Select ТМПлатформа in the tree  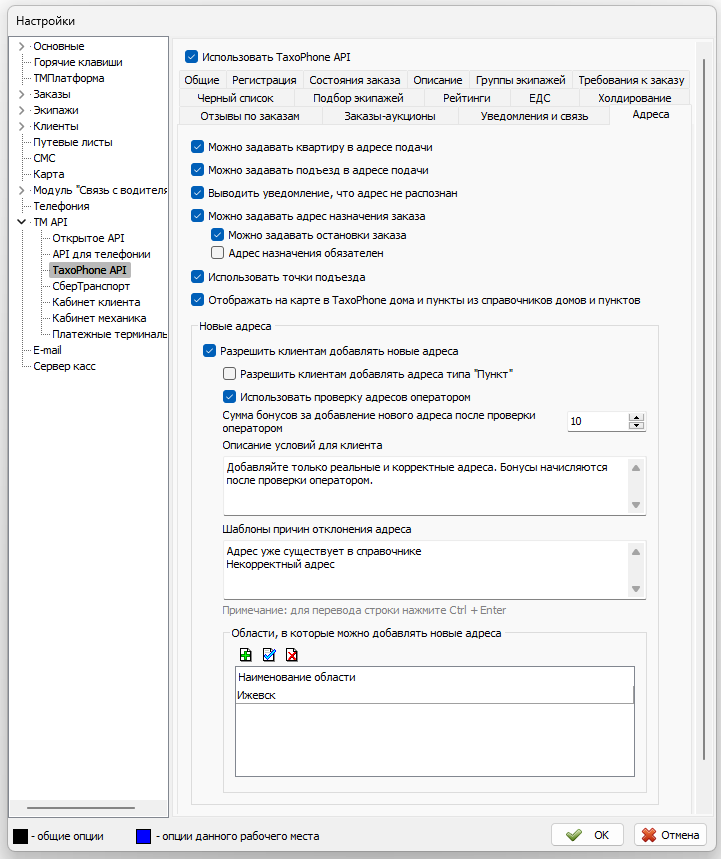point(68,78)
